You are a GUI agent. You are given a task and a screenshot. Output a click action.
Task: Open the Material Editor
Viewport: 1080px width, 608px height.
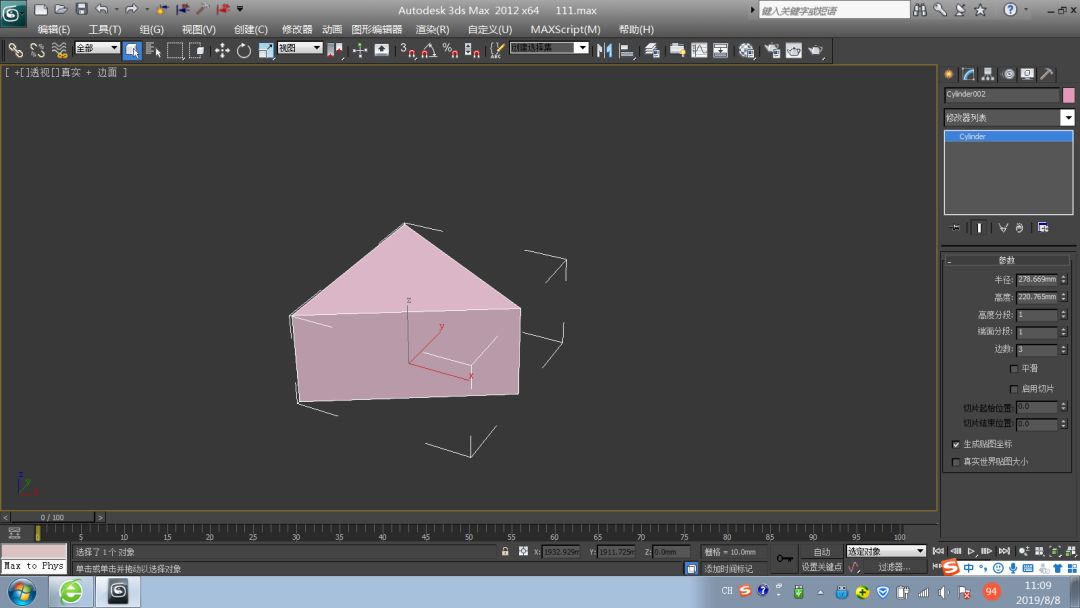coord(746,50)
